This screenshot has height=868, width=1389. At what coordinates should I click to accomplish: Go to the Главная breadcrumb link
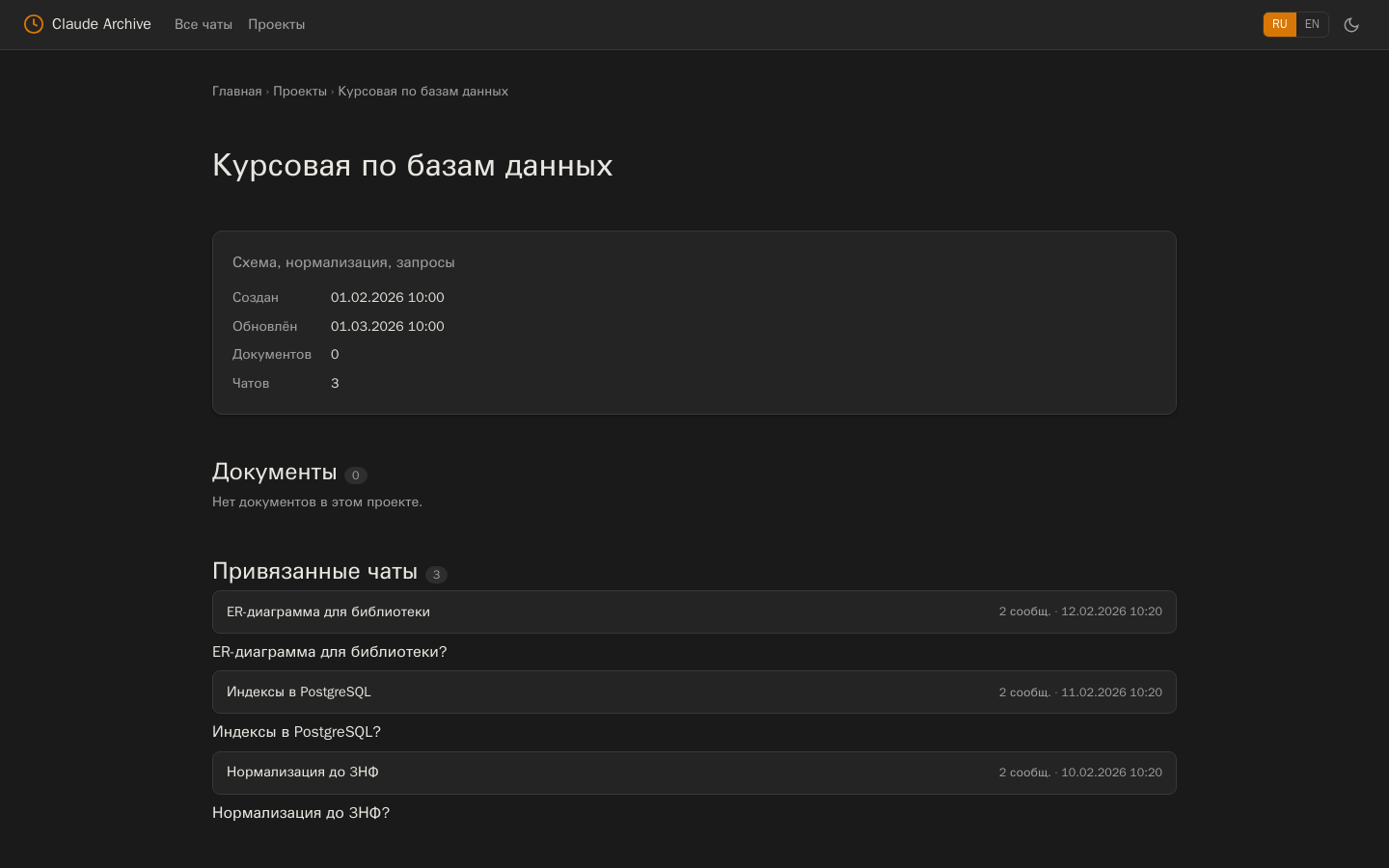pyautogui.click(x=237, y=91)
